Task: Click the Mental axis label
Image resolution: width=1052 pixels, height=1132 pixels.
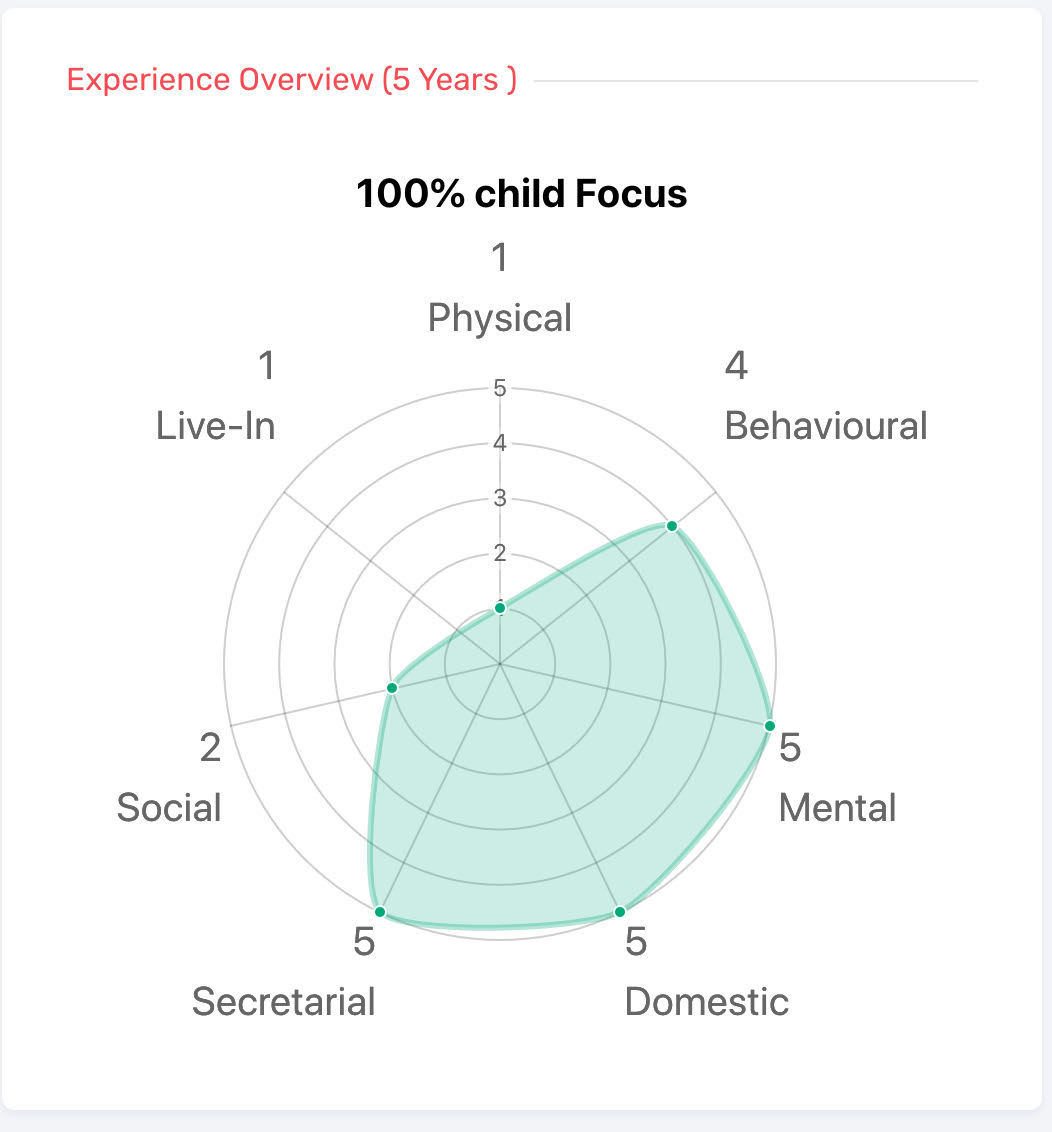Action: [x=837, y=807]
